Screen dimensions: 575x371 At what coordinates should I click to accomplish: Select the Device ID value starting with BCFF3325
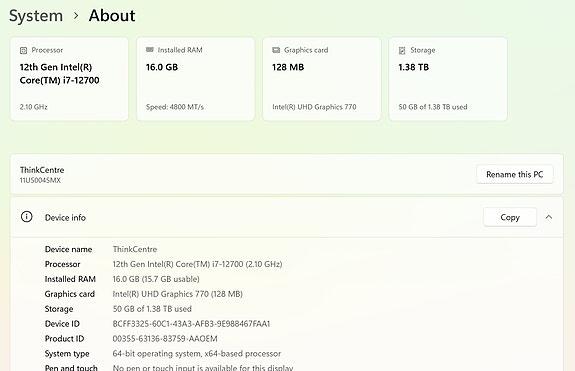191,324
